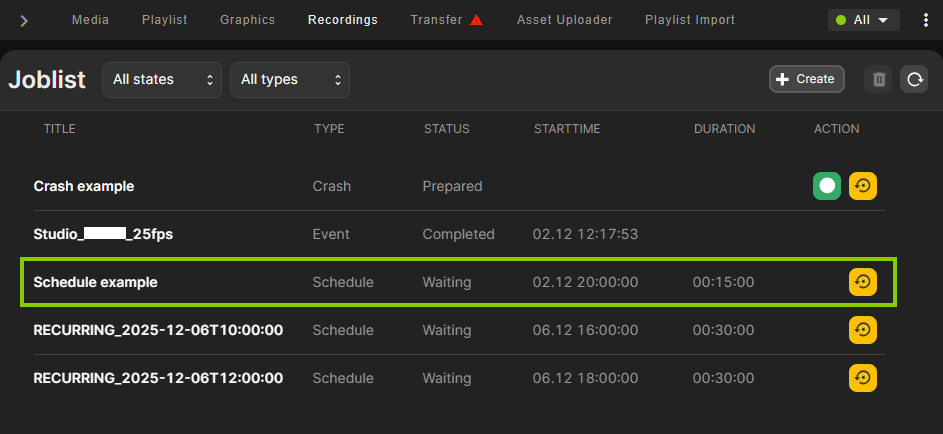Click yellow history icon for RECURRING_2025-12-06T12:00:00
Image resolution: width=943 pixels, height=434 pixels.
pos(862,378)
